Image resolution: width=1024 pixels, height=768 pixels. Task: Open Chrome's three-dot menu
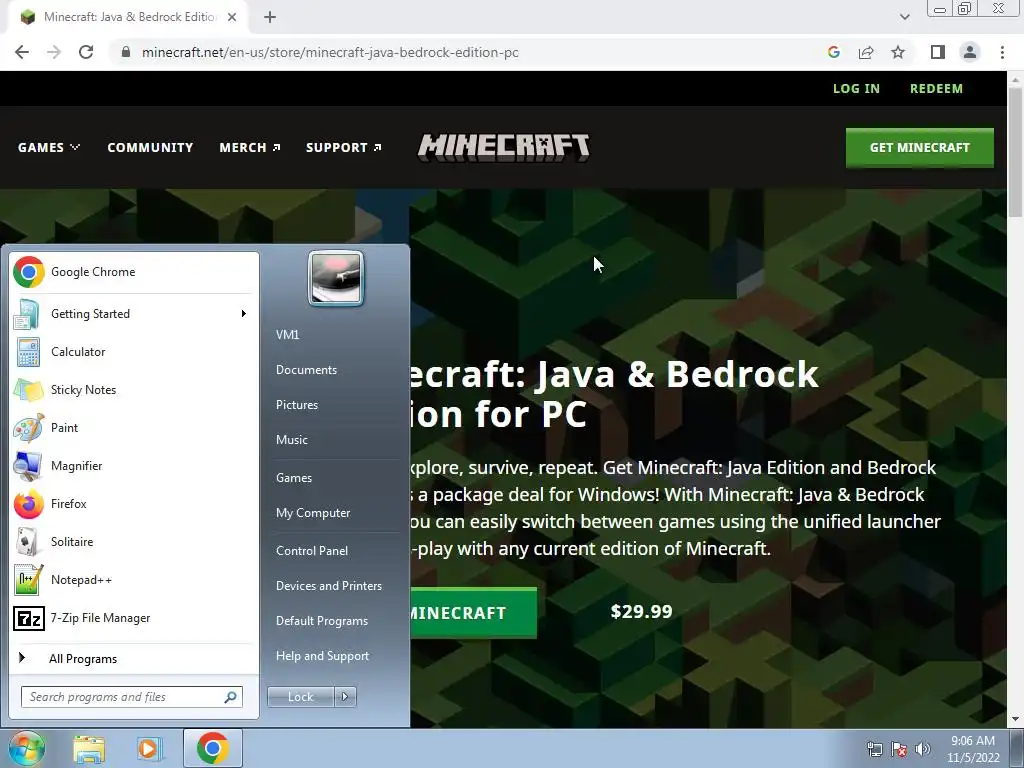tap(1002, 52)
